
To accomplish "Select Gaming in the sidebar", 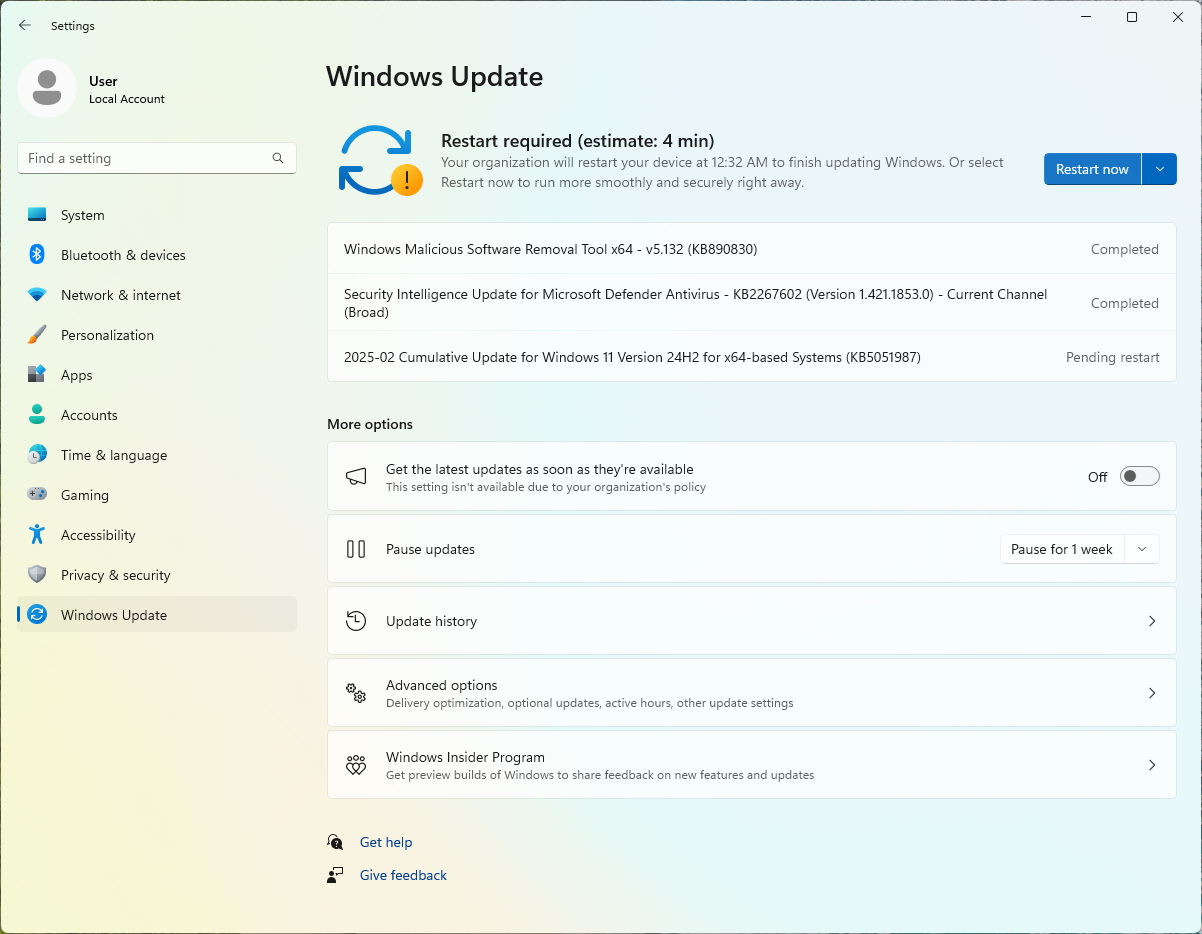I will tap(157, 495).
